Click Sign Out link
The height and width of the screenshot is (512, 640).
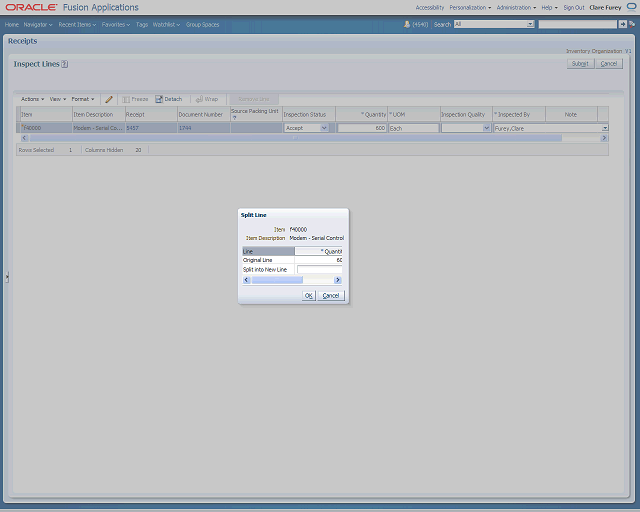(x=574, y=7)
